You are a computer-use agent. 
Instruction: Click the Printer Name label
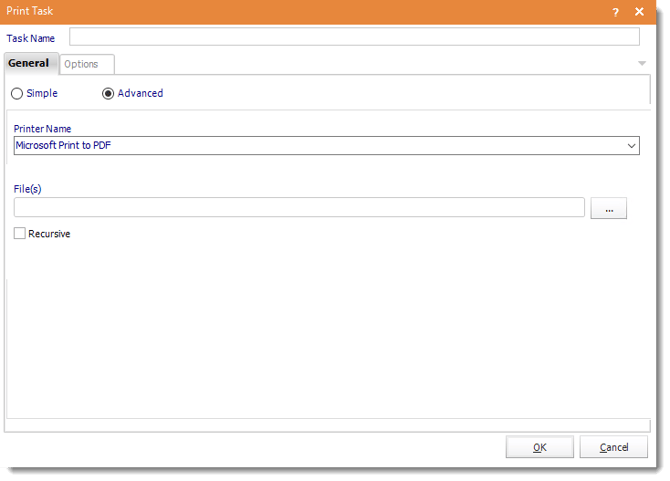(x=42, y=129)
